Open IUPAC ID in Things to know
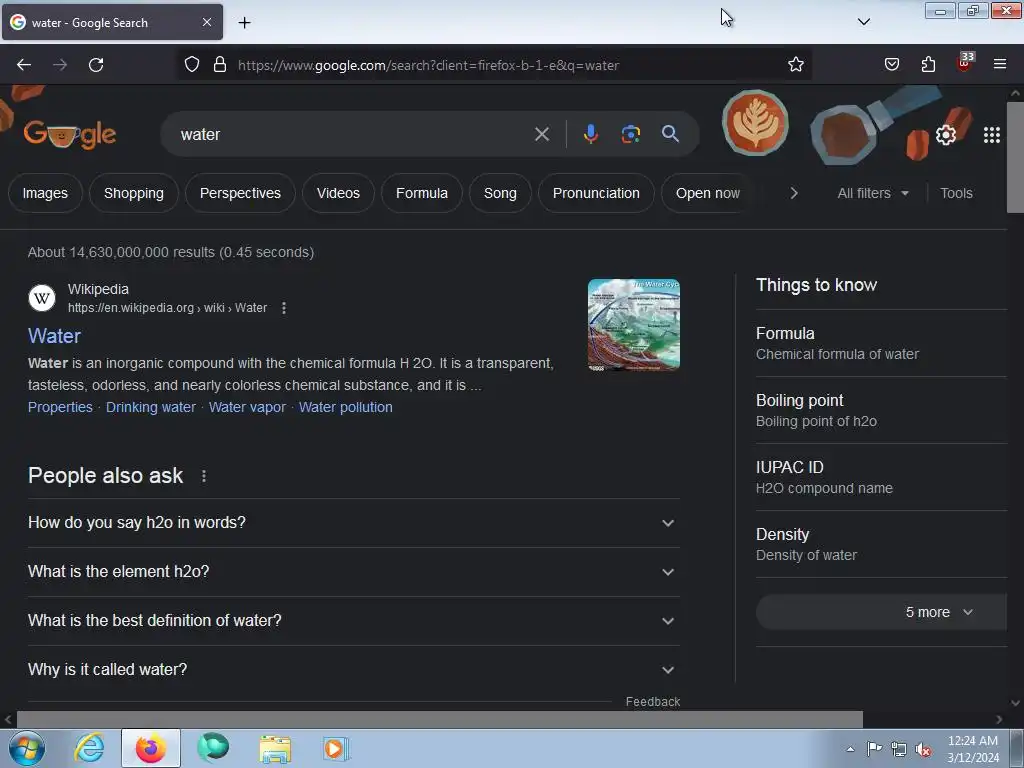1024x768 pixels. (881, 478)
